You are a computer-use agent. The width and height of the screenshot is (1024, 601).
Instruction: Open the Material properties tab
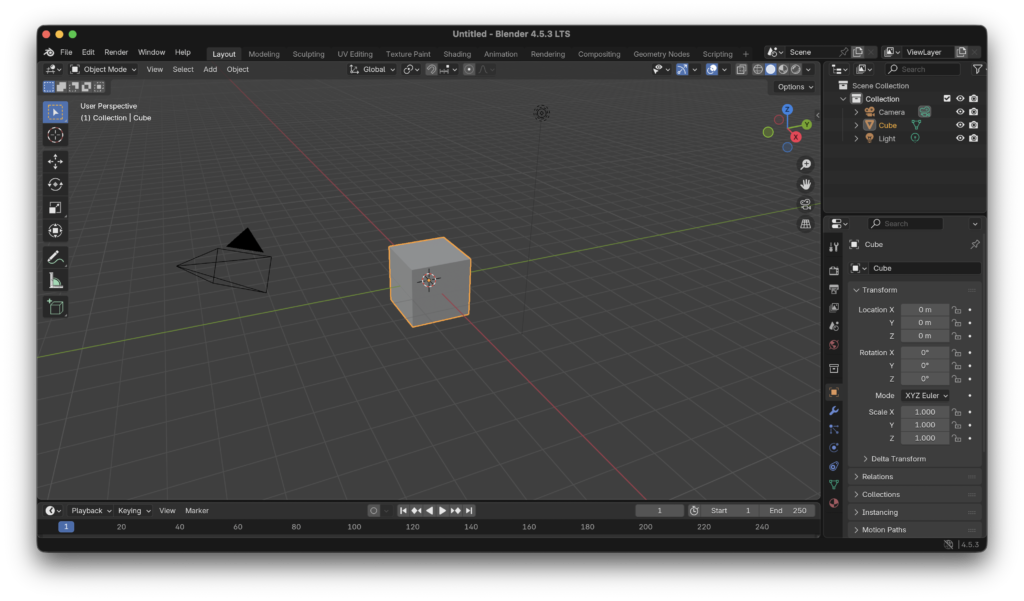point(834,502)
